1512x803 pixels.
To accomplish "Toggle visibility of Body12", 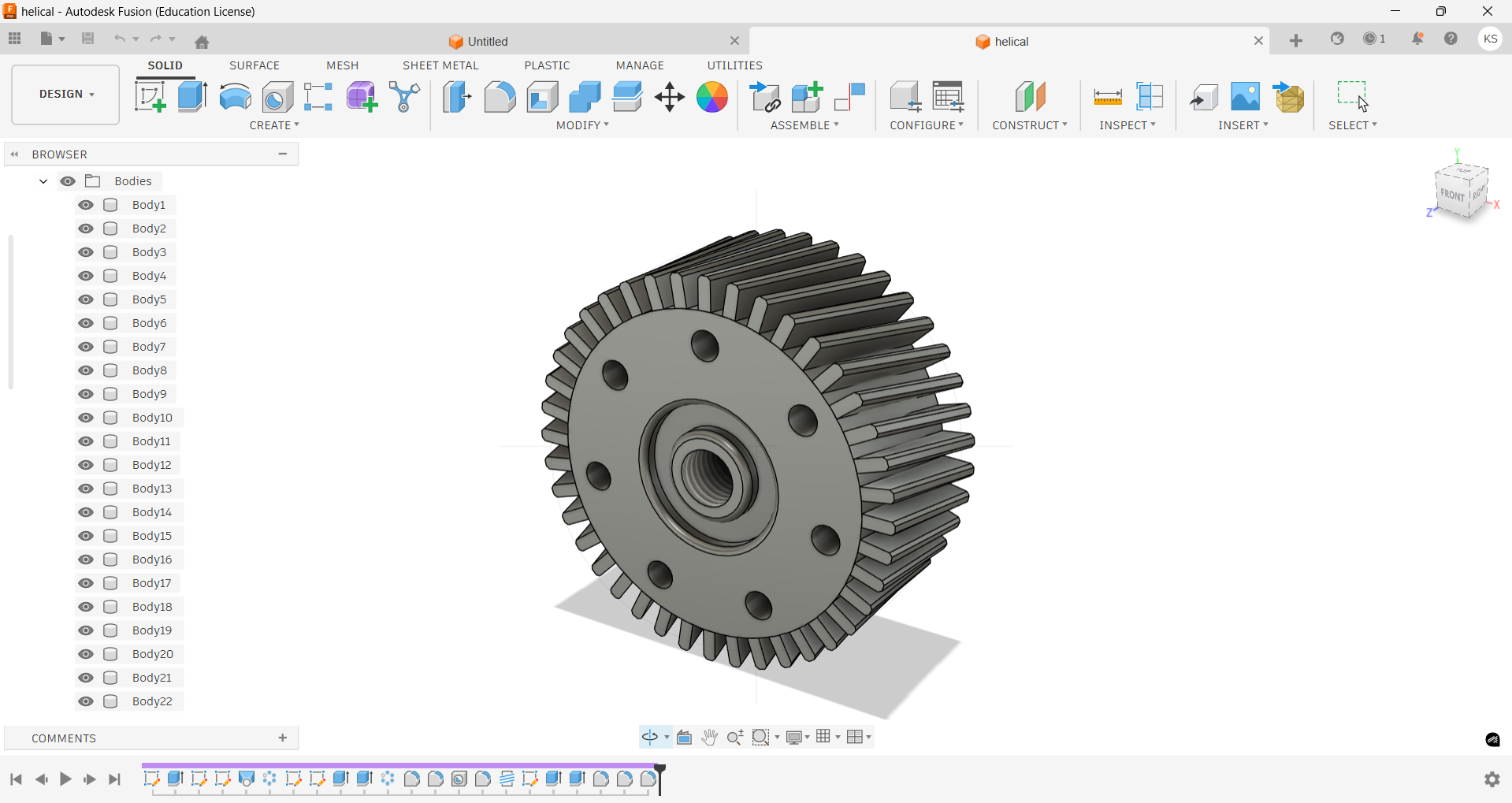I will click(x=86, y=465).
